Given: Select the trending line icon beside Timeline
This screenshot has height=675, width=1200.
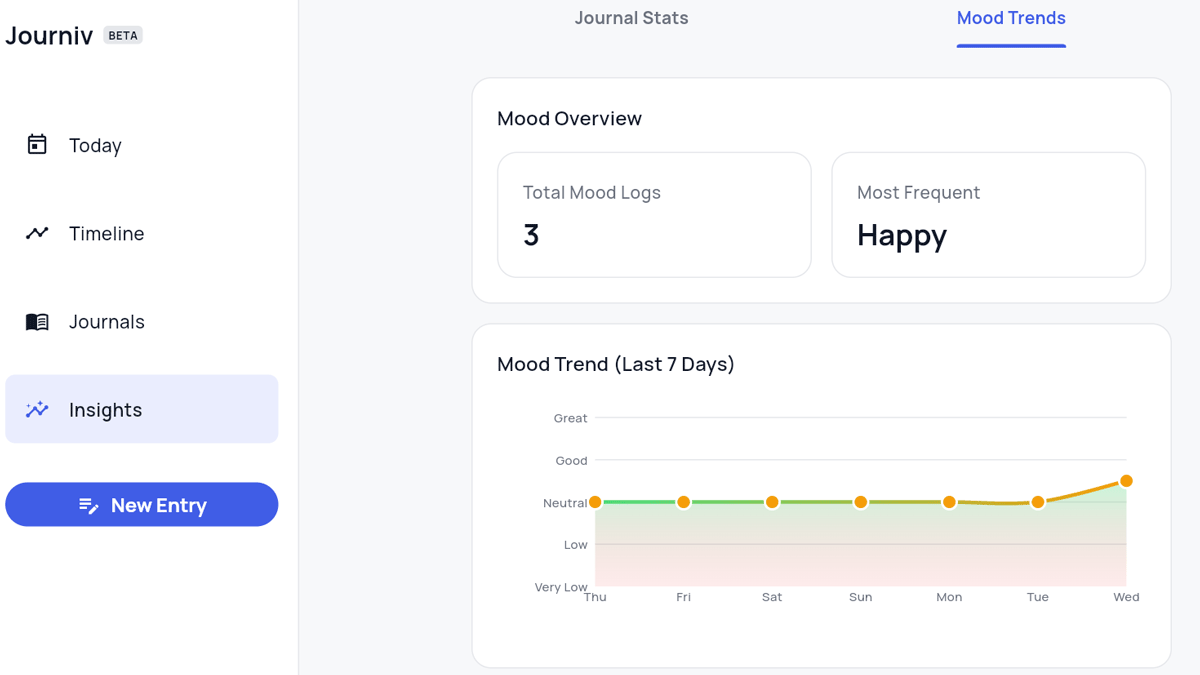Looking at the screenshot, I should (x=36, y=233).
